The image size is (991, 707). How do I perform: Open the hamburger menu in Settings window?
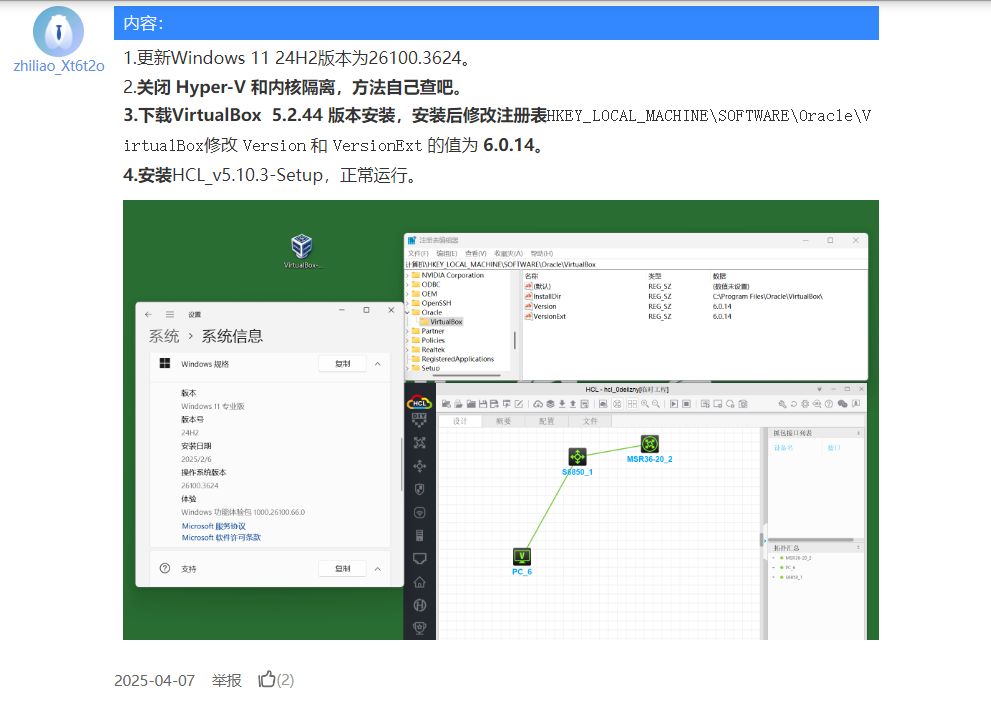pos(170,314)
